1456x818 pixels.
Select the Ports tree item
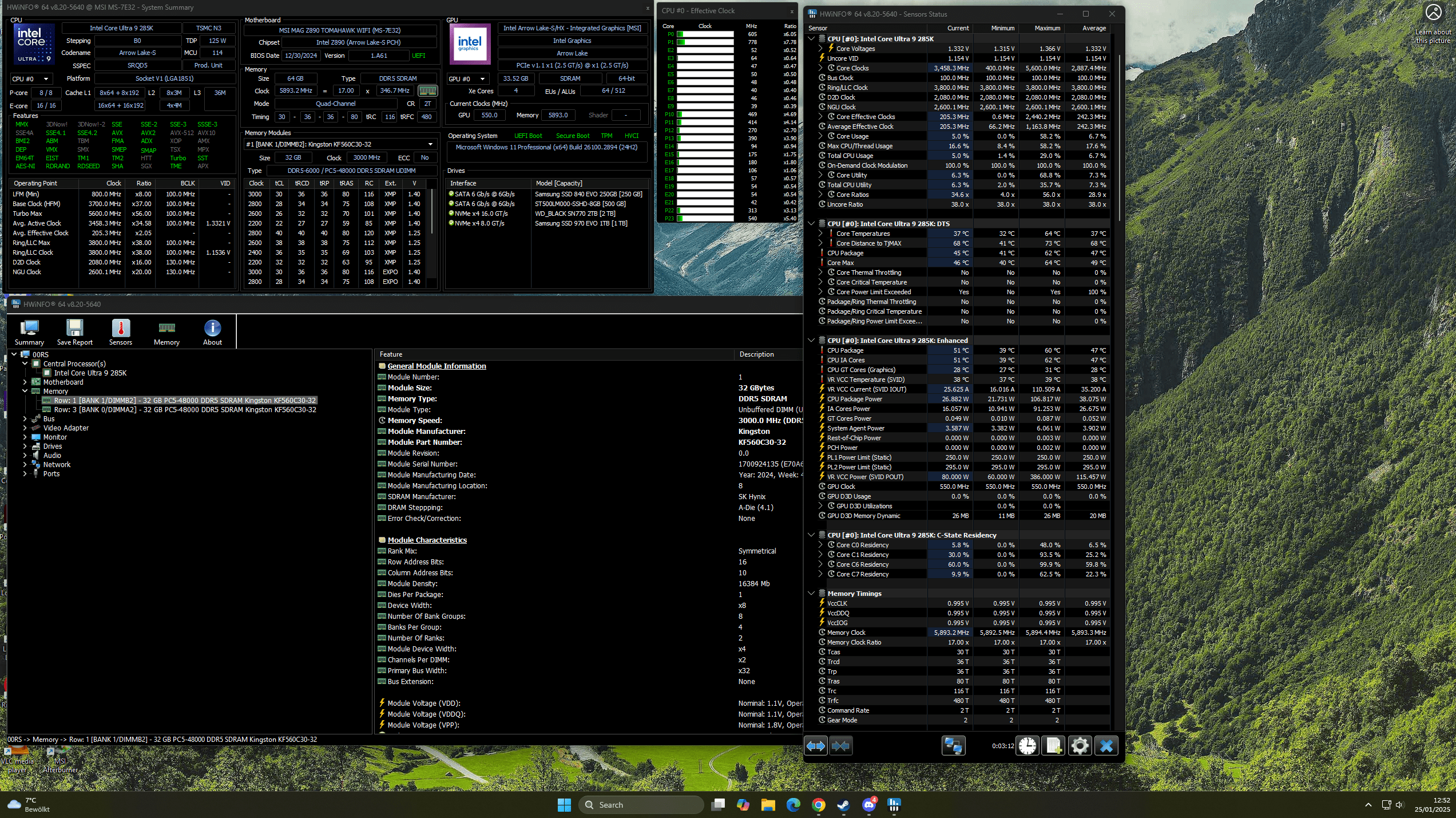(x=51, y=473)
